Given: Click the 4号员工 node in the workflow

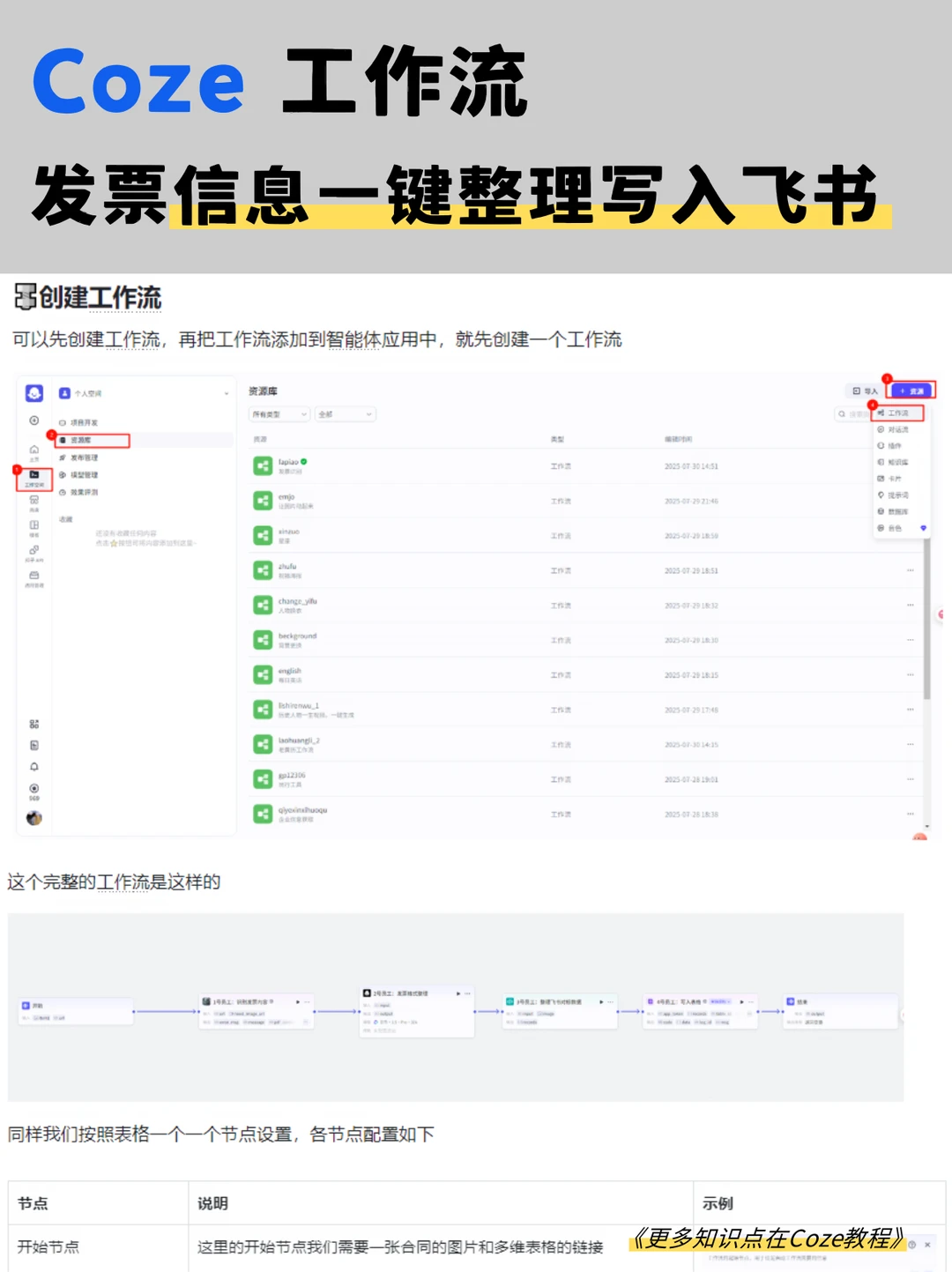Looking at the screenshot, I should (700, 1012).
